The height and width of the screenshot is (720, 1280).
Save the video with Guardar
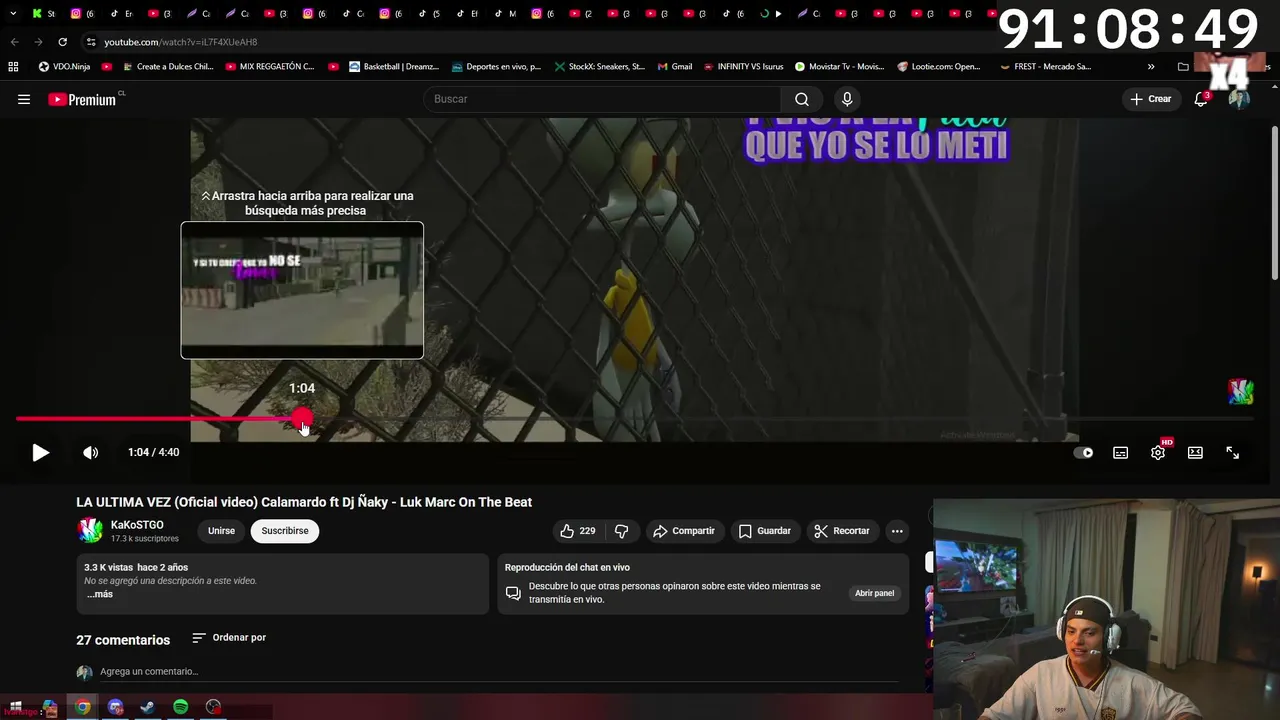(x=764, y=531)
